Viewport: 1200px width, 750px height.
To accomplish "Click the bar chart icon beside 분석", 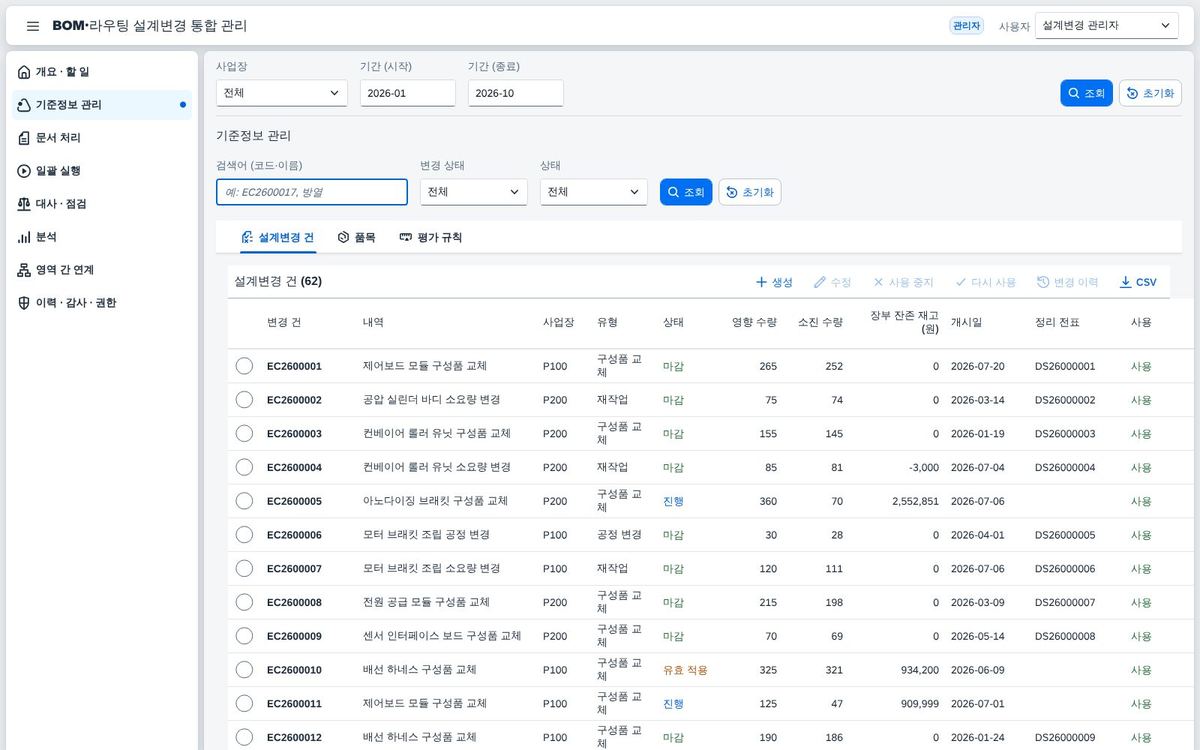I will (x=24, y=237).
